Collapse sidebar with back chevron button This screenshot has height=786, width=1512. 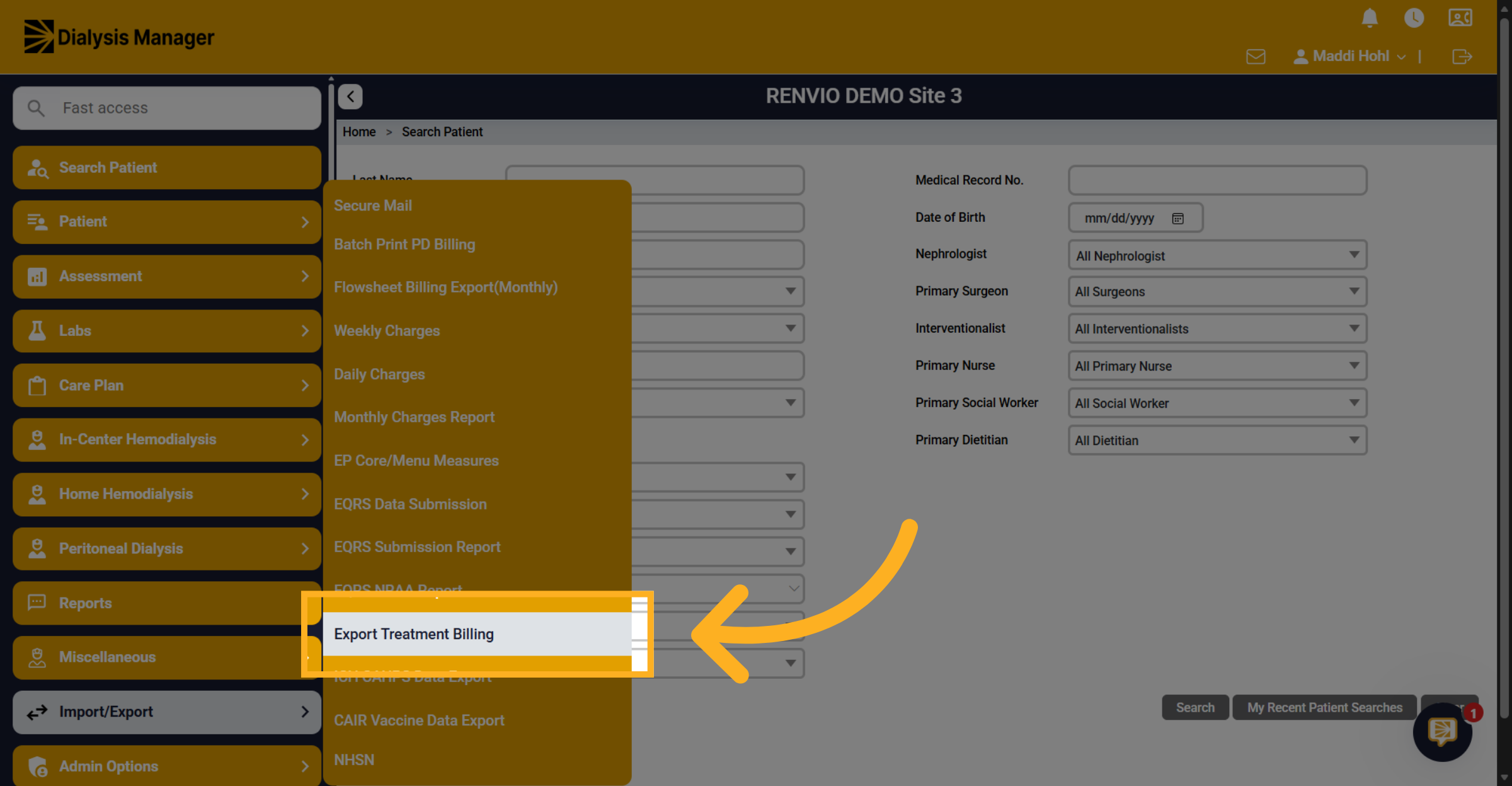click(350, 96)
